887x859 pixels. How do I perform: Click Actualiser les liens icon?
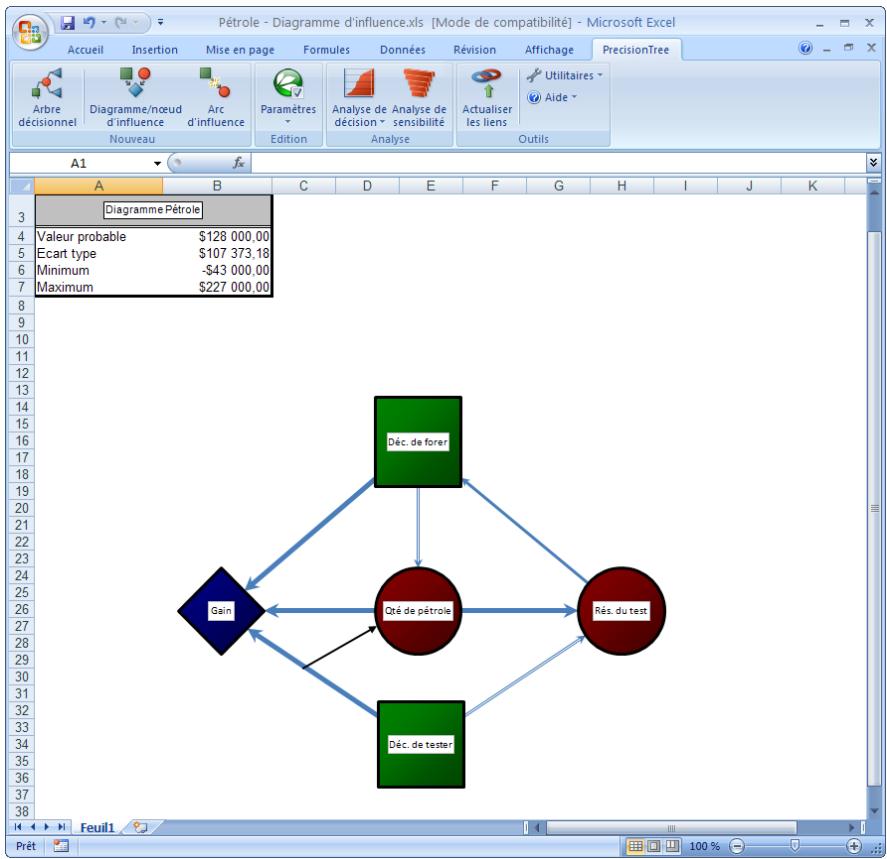coord(487,87)
